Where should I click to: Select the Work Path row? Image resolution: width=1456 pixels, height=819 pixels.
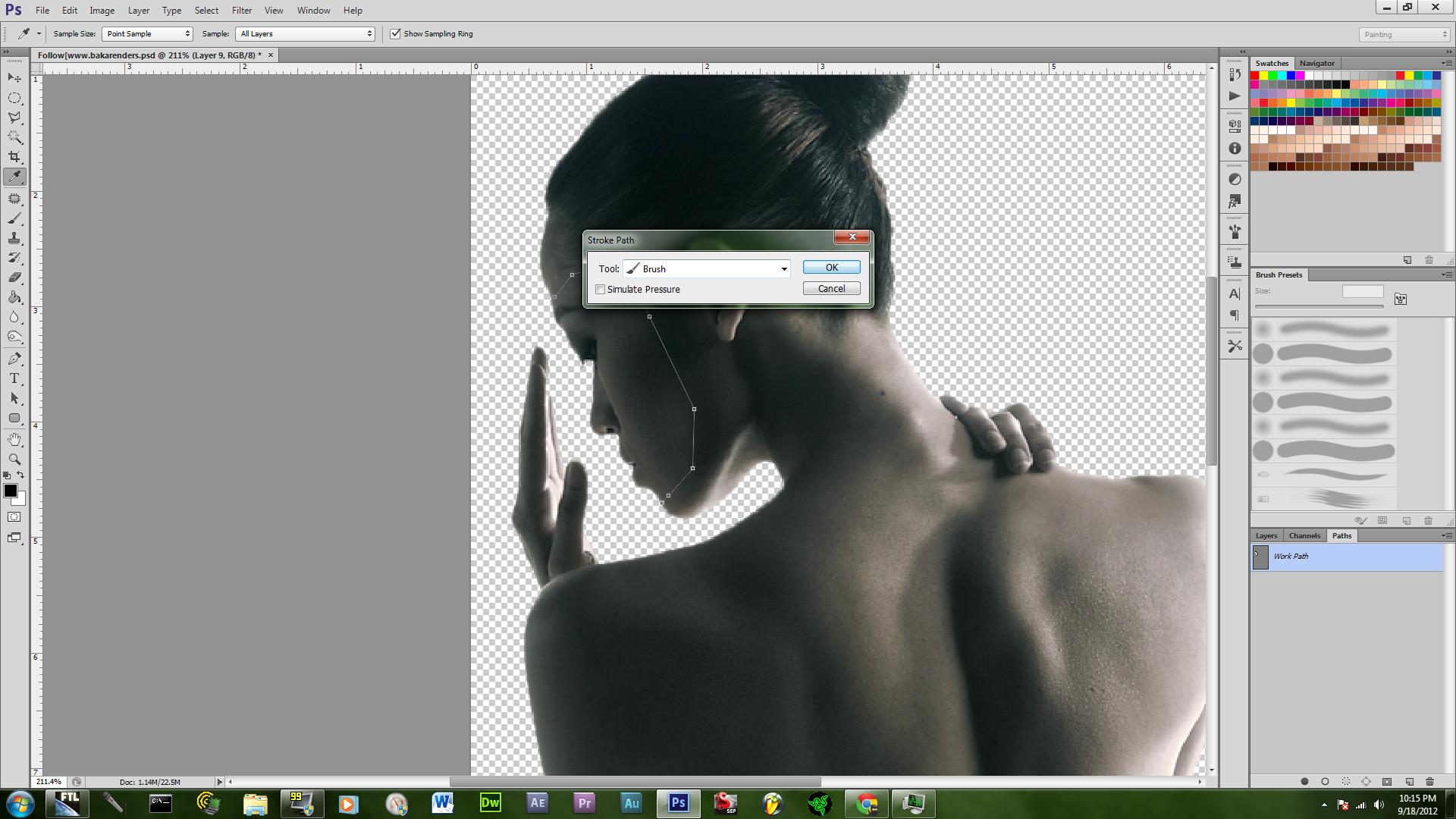1347,557
